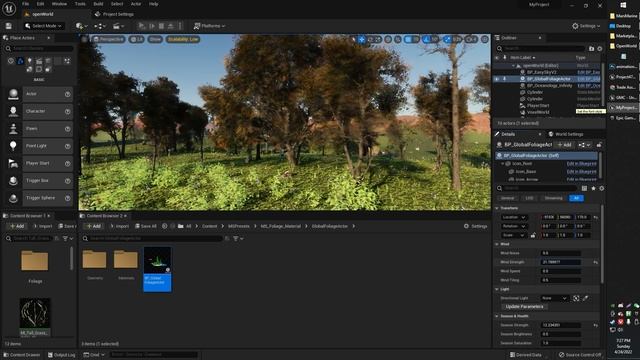Open the Select Mode dropdown
The width and height of the screenshot is (640, 360).
coord(43,26)
